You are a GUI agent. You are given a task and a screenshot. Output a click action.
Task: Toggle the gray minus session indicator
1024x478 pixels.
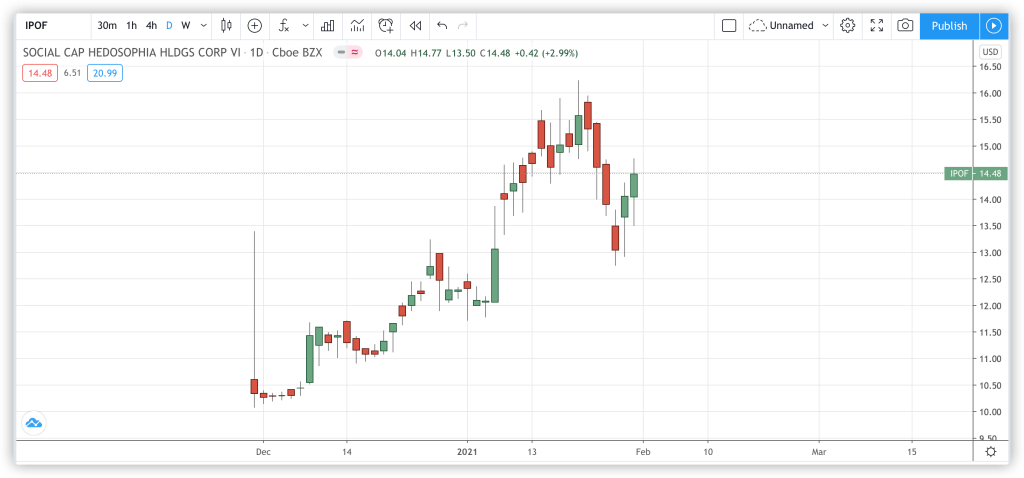(x=342, y=52)
